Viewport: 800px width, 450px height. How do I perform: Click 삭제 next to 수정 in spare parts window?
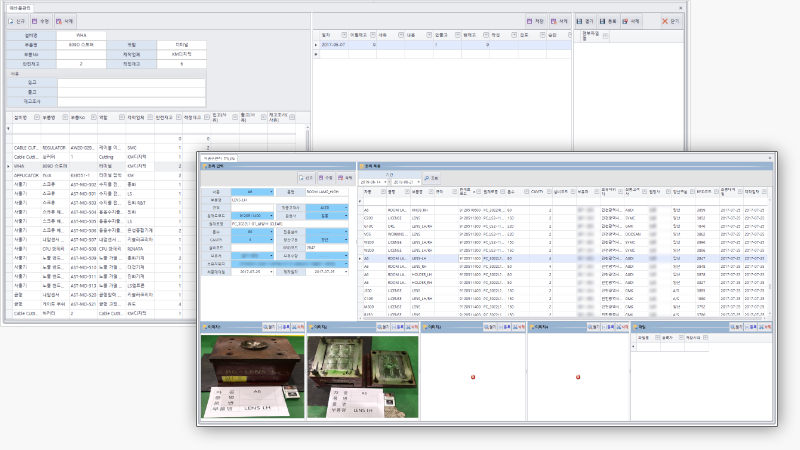[x=64, y=21]
